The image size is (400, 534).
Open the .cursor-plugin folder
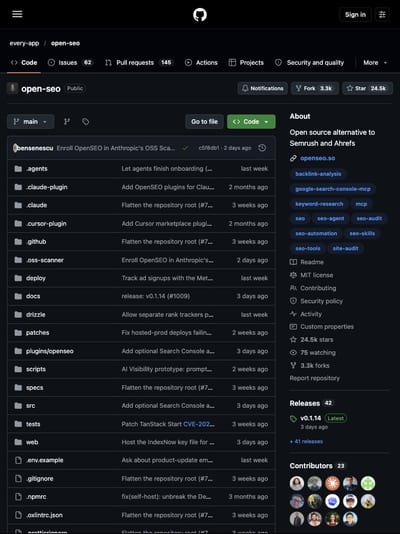pos(46,224)
